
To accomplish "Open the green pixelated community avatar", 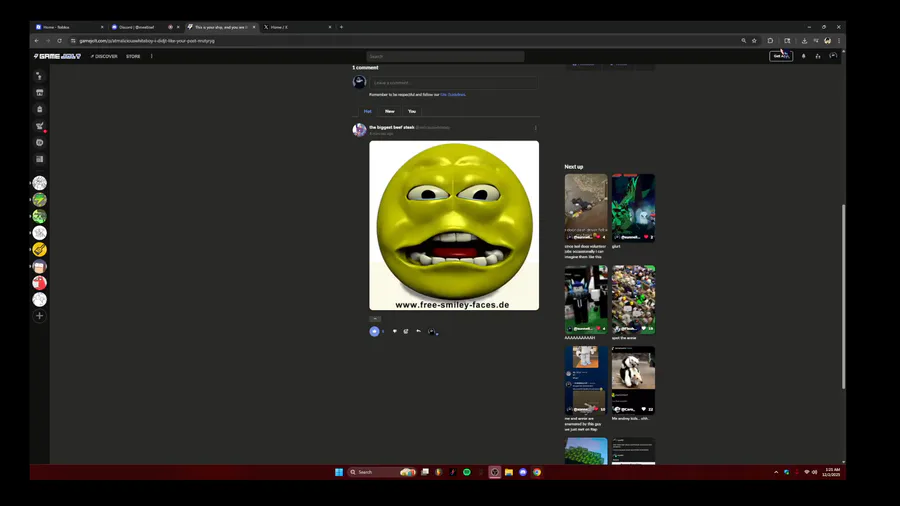I will pyautogui.click(x=40, y=216).
